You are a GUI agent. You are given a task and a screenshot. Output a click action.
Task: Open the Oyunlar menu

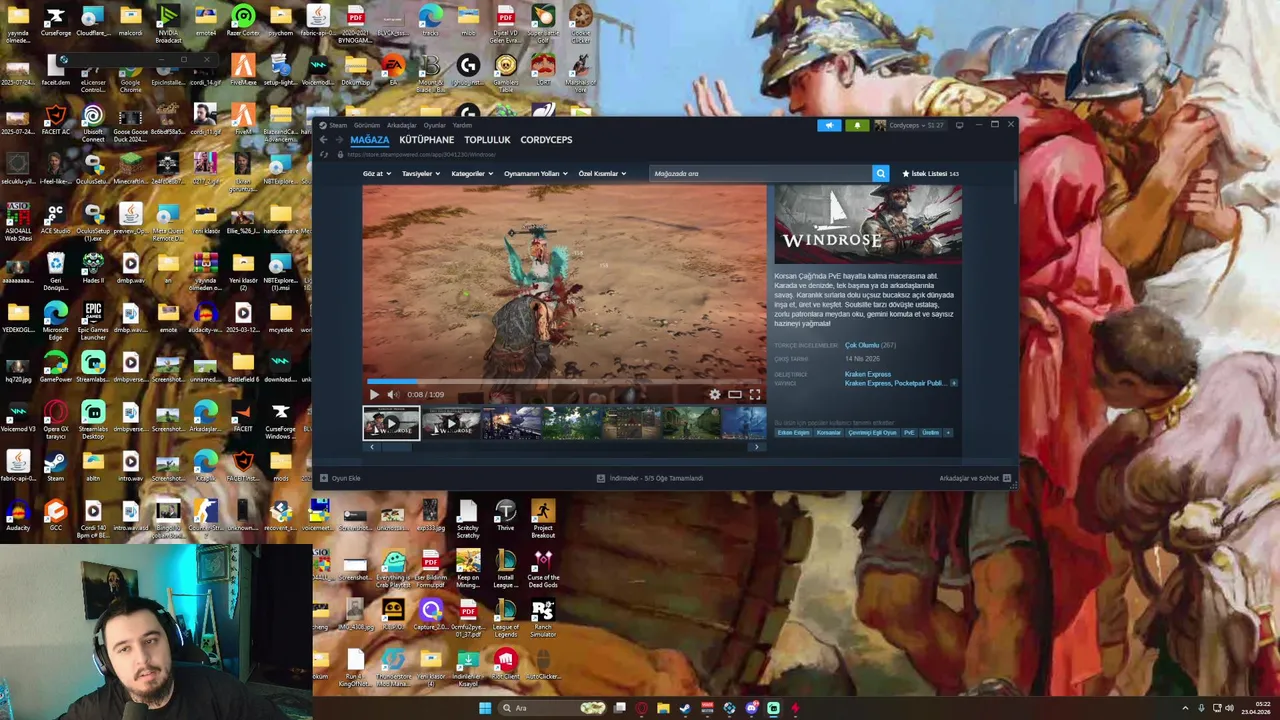pos(434,125)
